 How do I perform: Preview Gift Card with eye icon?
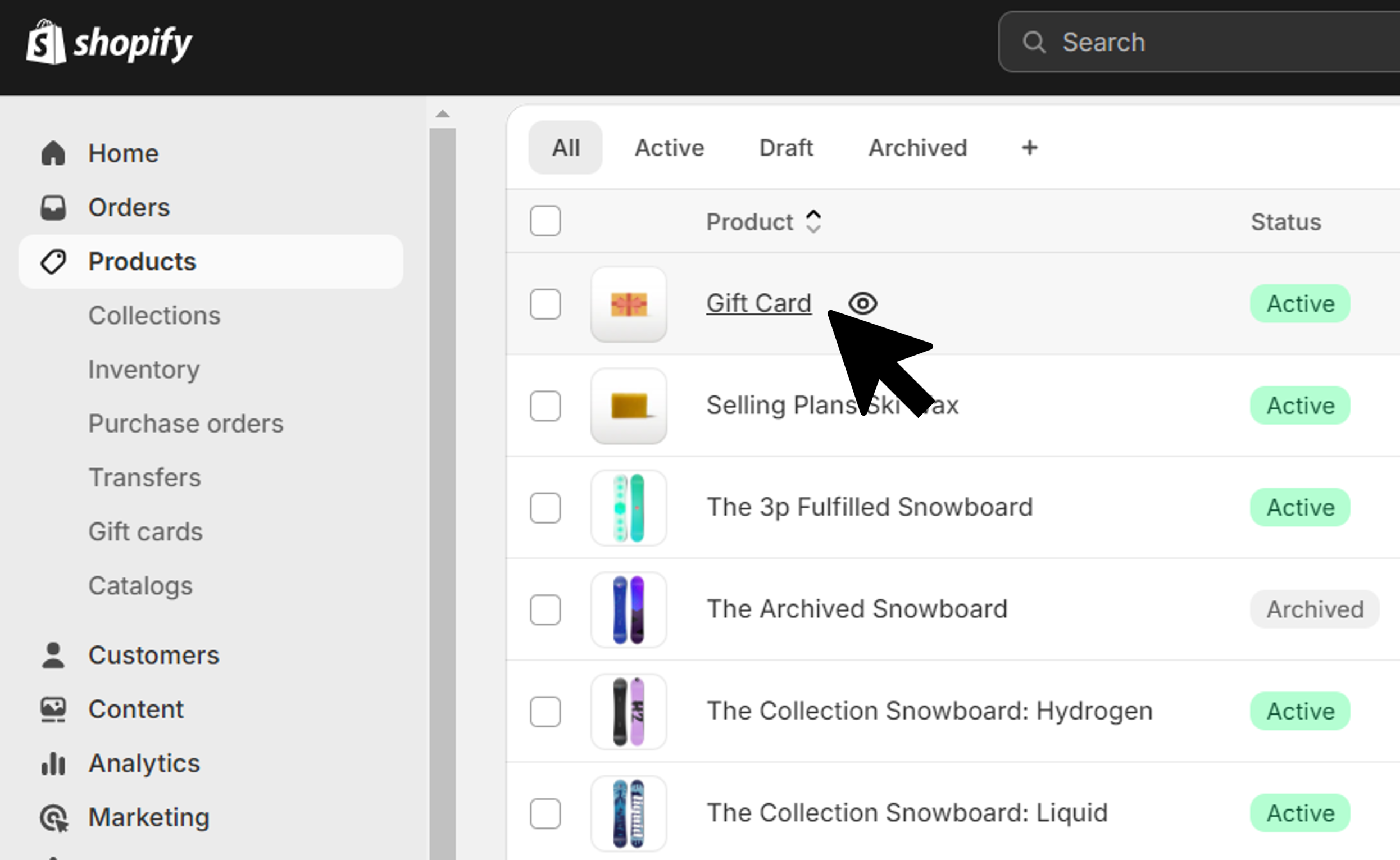[x=862, y=303]
